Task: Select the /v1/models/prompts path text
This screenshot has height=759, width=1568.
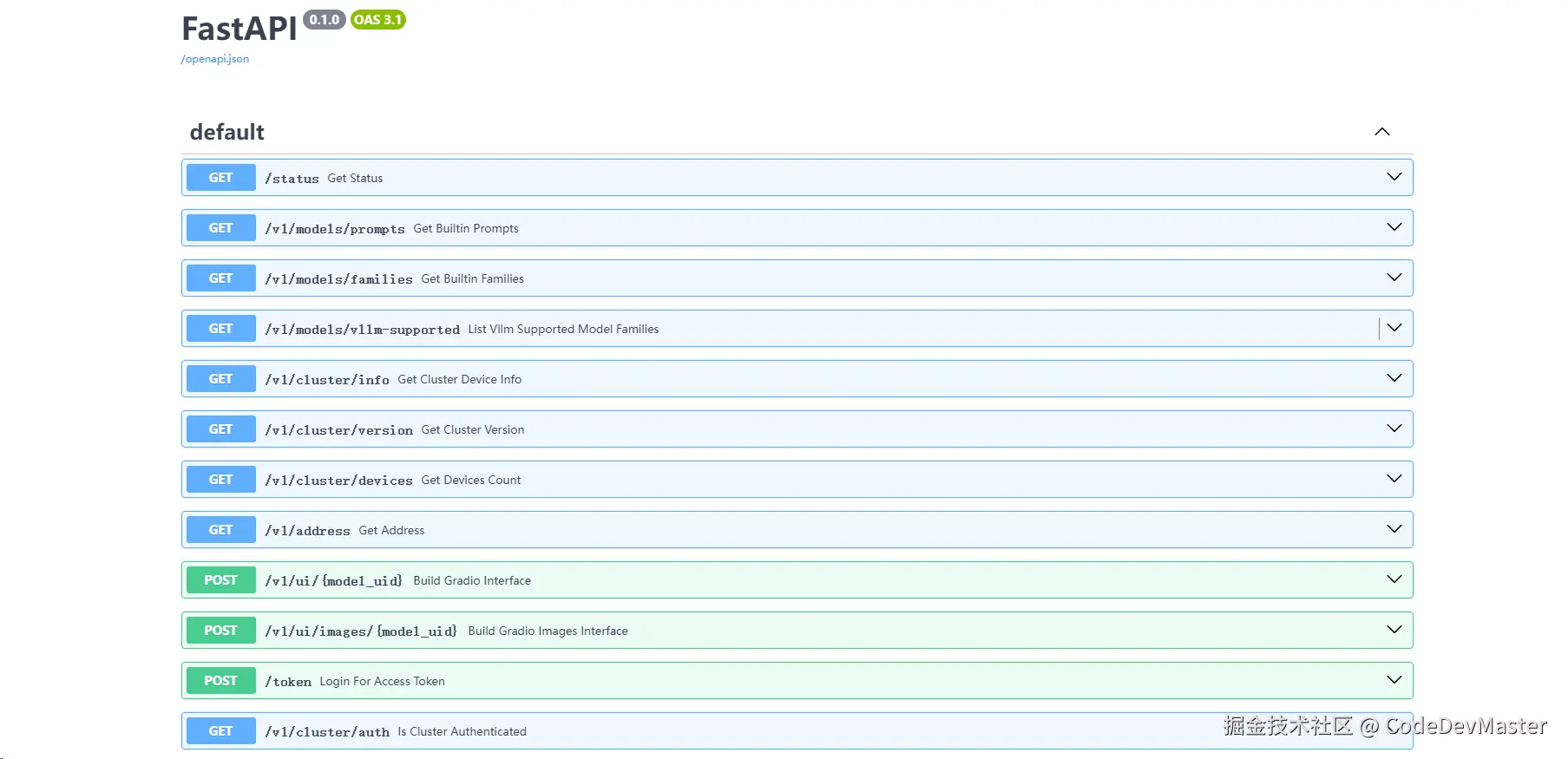Action: 335,229
